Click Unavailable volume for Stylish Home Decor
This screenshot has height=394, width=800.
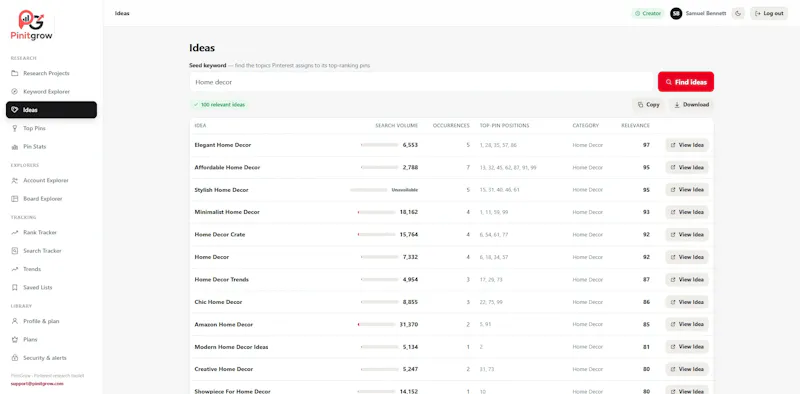[x=405, y=190]
